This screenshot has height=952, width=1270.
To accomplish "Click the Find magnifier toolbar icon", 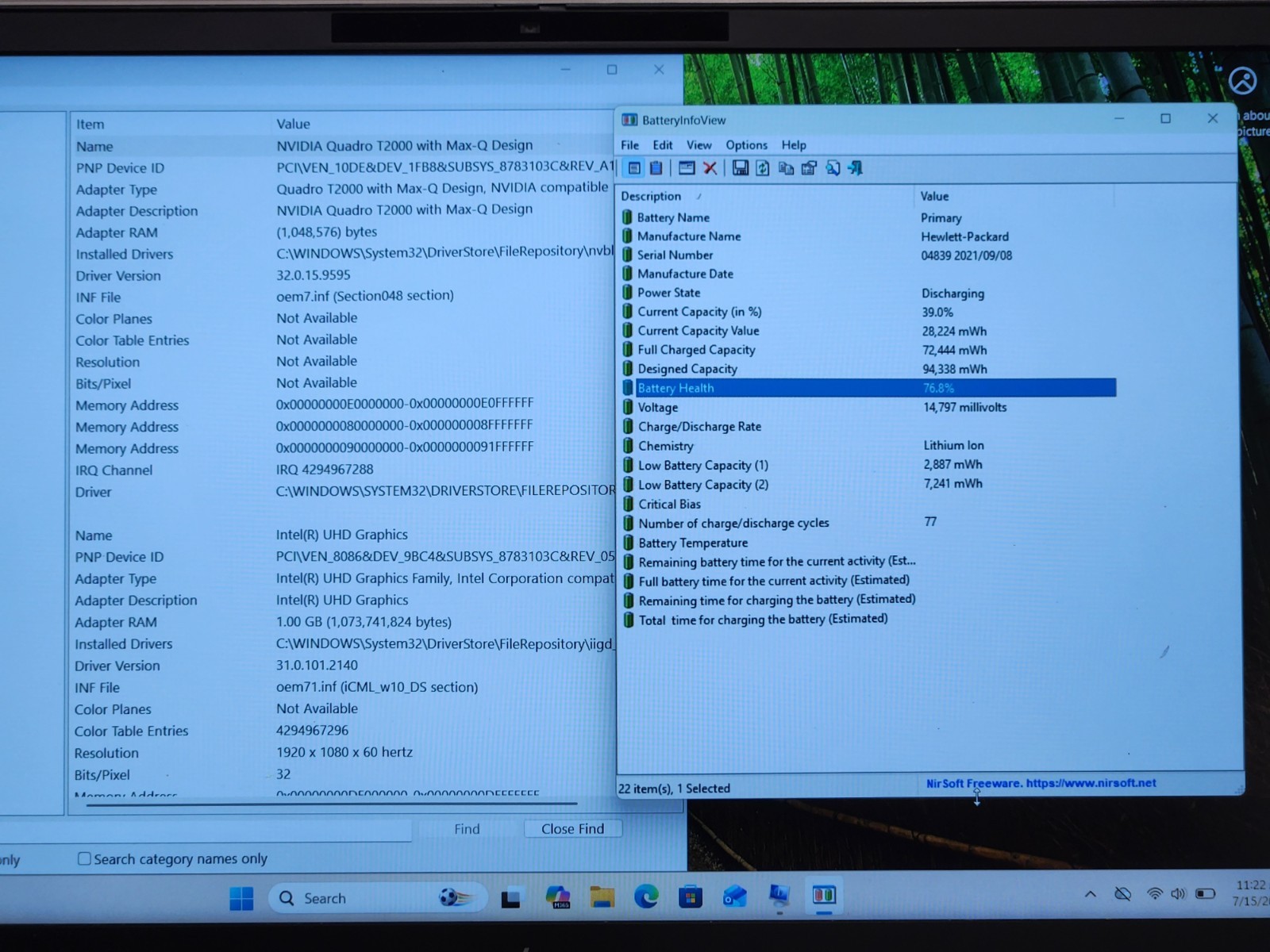I will 832,168.
